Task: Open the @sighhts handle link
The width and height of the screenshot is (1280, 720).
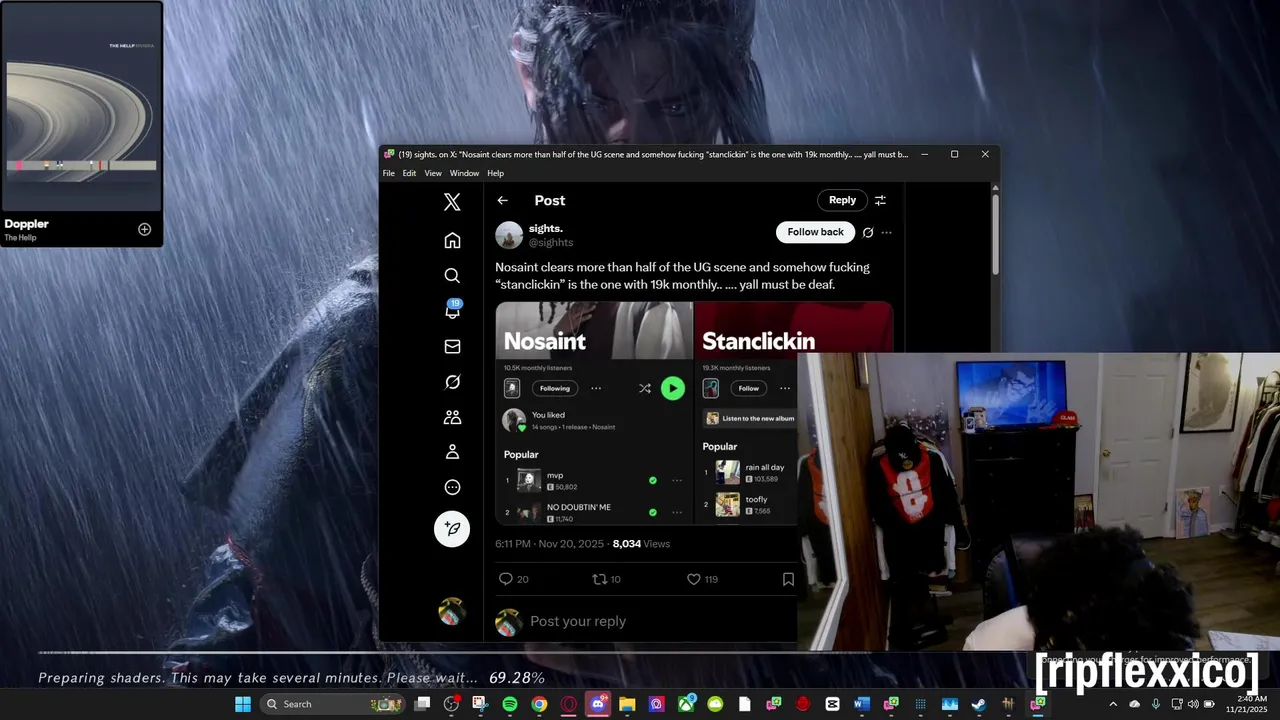Action: tap(551, 243)
